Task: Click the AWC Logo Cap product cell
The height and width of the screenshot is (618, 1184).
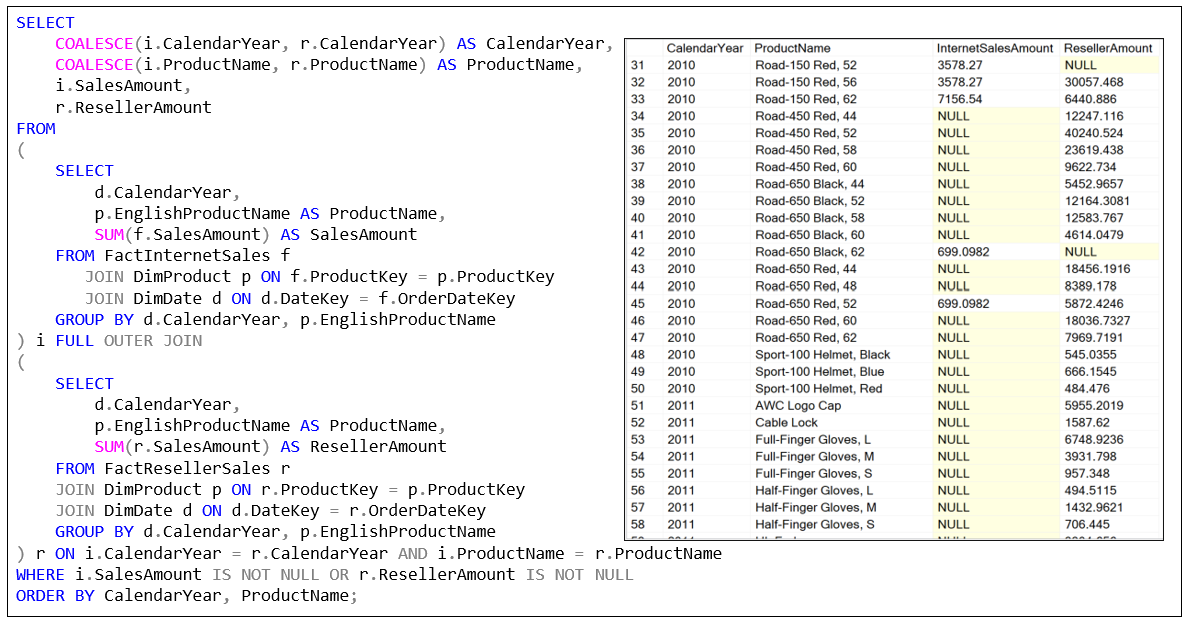Action: pos(798,405)
